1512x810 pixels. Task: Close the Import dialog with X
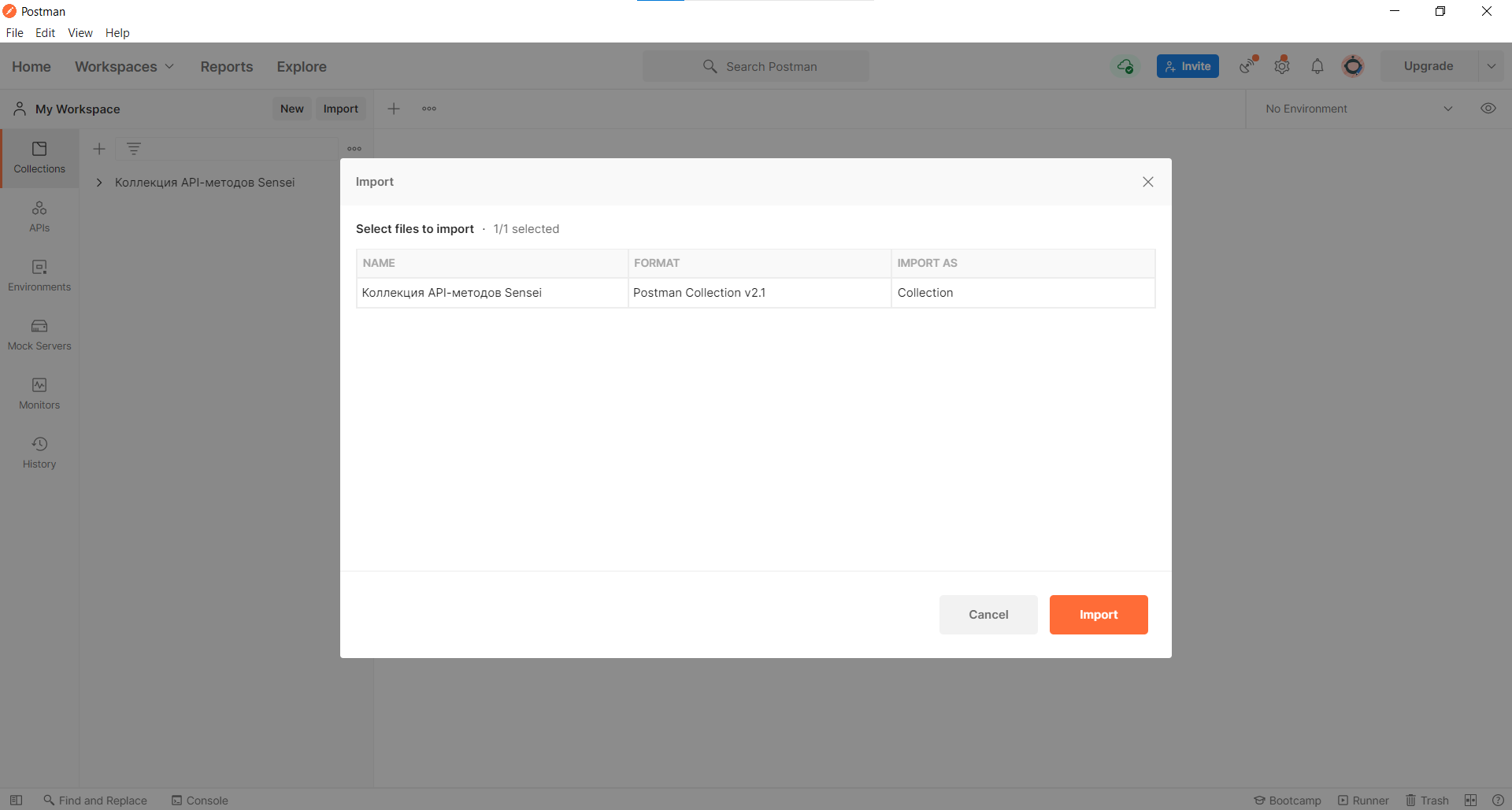pos(1148,182)
